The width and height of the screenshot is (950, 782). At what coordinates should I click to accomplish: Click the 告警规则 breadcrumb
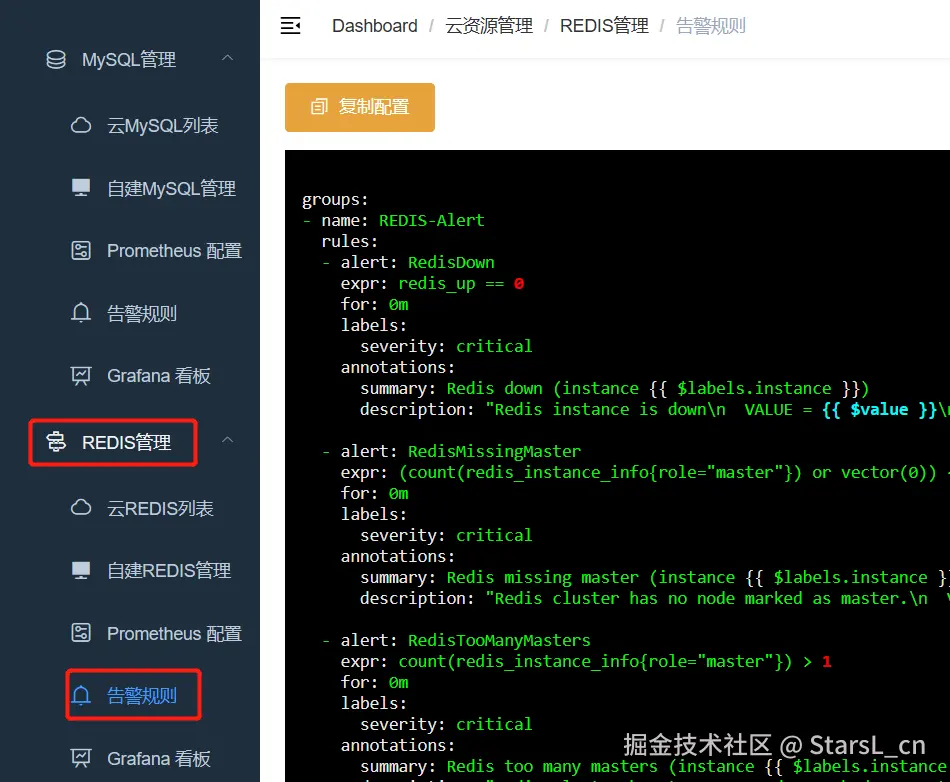[x=711, y=26]
